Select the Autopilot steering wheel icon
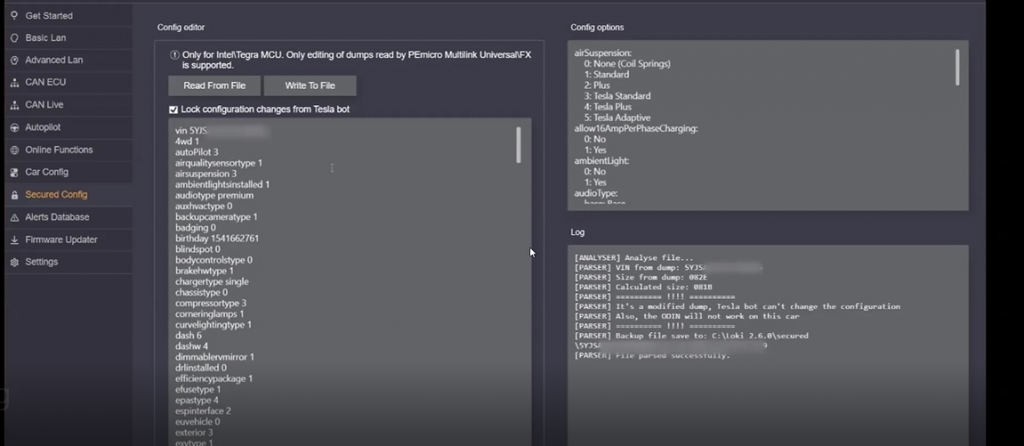The image size is (1024, 446). 13,127
